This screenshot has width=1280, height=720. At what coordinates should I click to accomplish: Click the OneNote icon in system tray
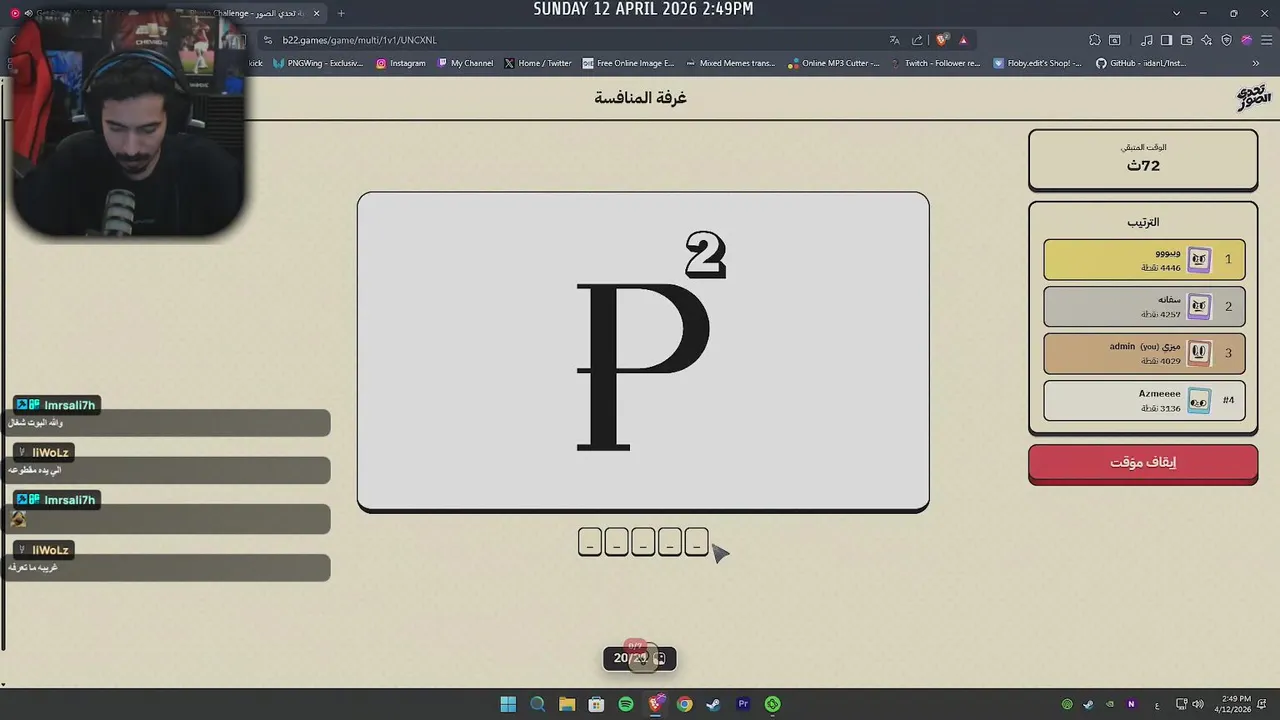[1131, 704]
